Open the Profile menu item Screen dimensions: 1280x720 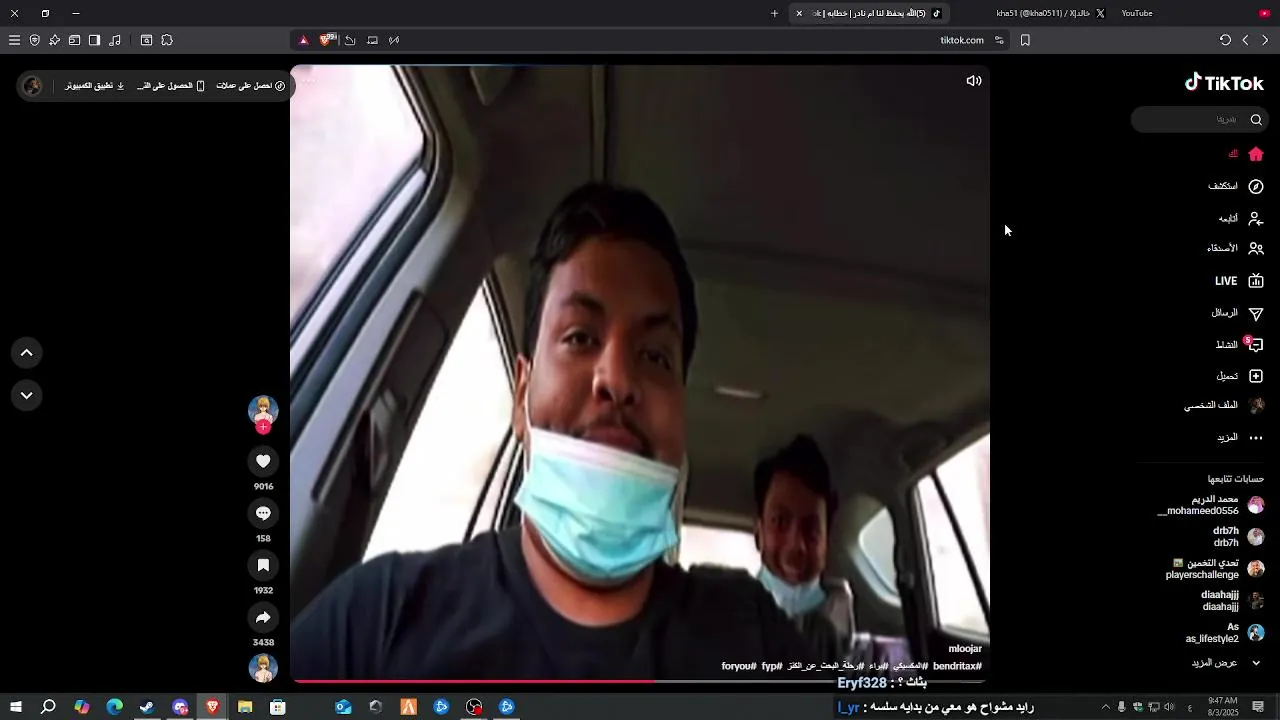[1224, 405]
